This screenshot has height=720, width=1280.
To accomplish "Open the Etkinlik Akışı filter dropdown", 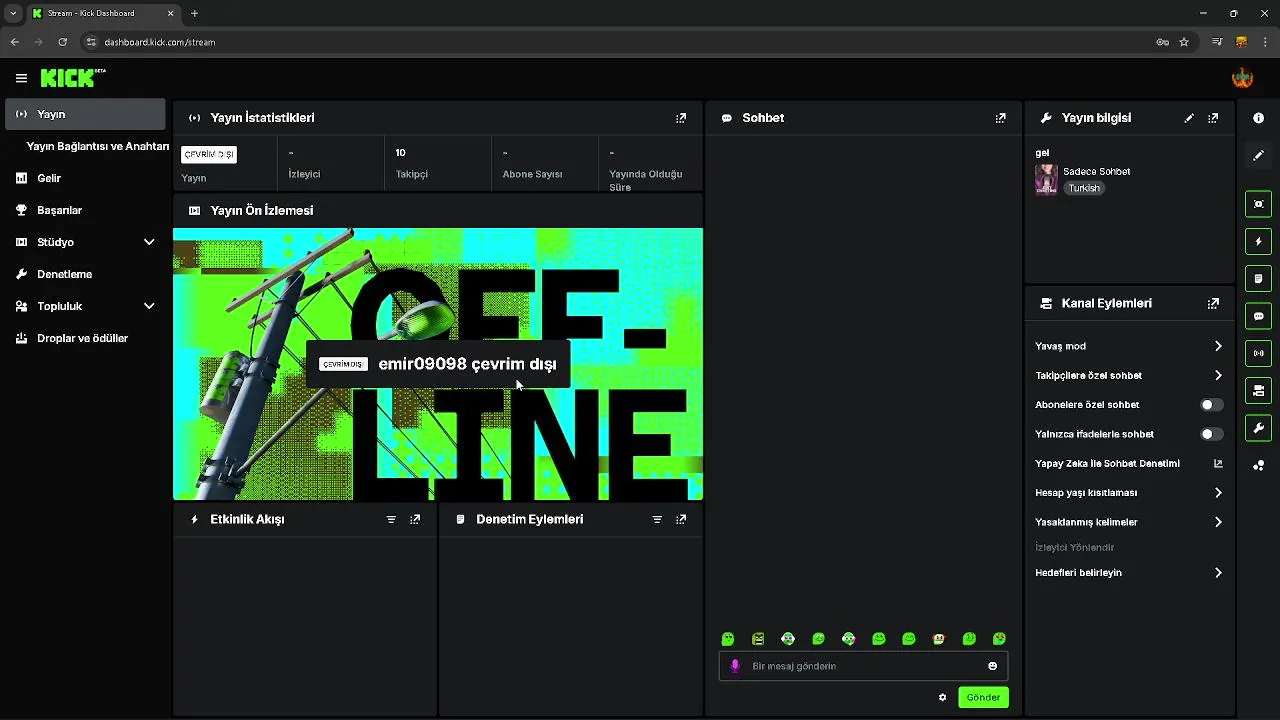I will pos(391,520).
